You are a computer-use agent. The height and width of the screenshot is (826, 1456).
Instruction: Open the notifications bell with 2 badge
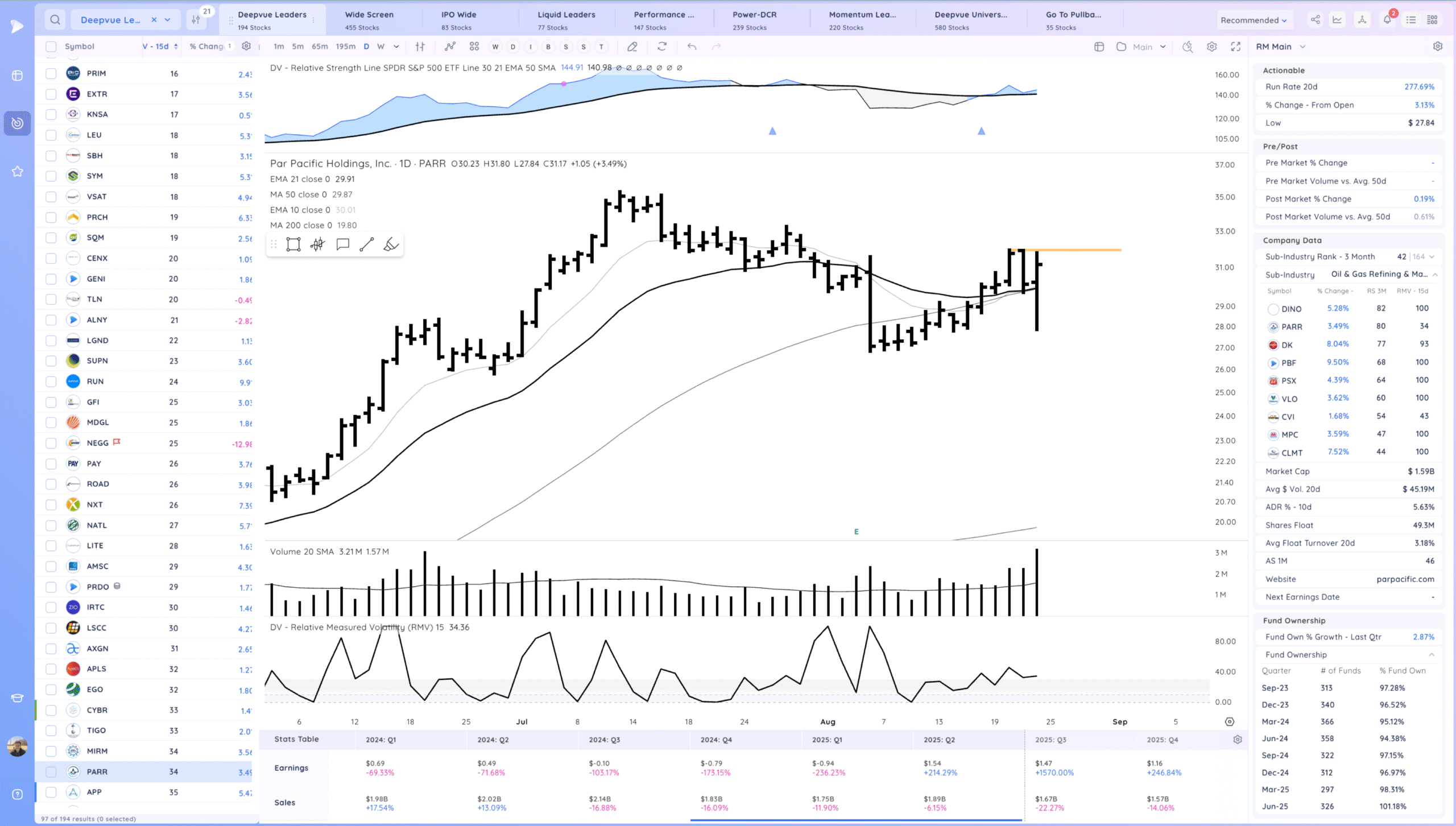(1387, 20)
